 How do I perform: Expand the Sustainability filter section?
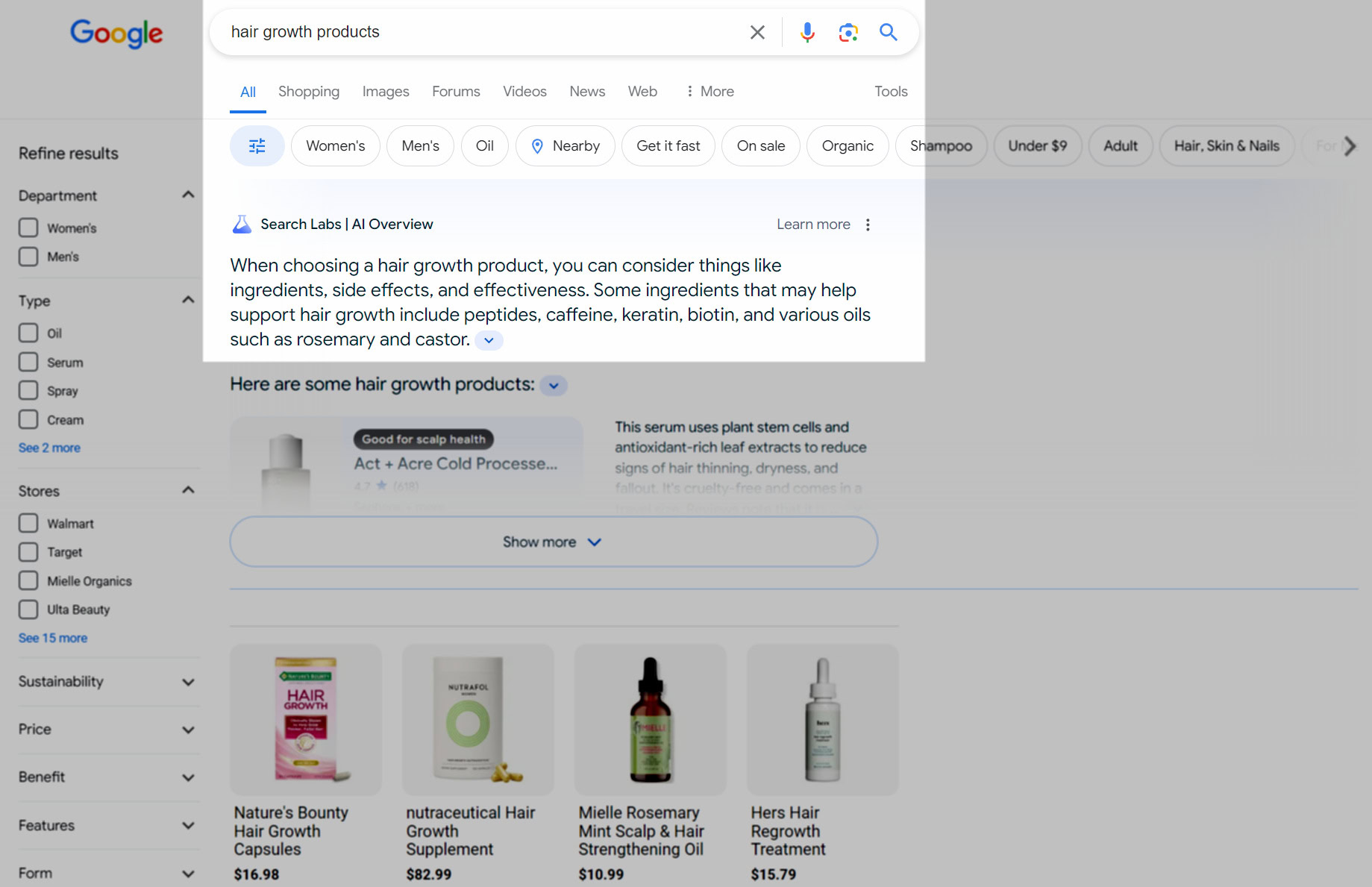point(188,682)
